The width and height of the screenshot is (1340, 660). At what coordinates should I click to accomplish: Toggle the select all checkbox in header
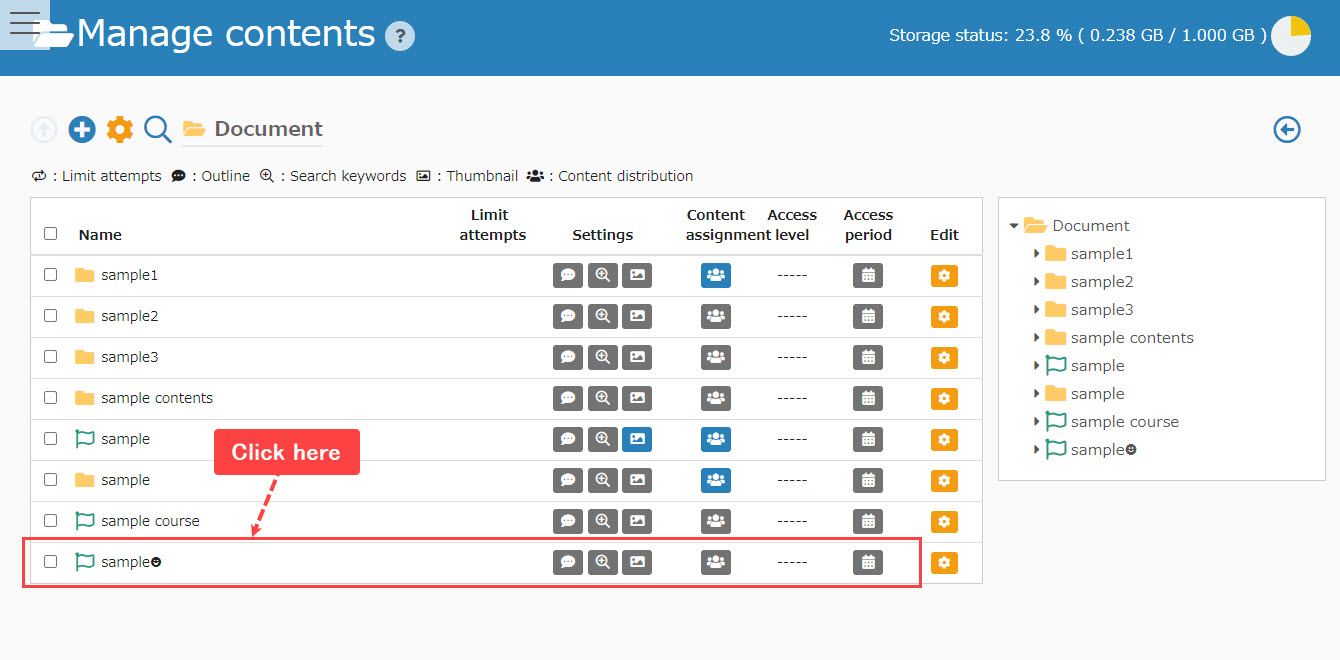[x=51, y=234]
